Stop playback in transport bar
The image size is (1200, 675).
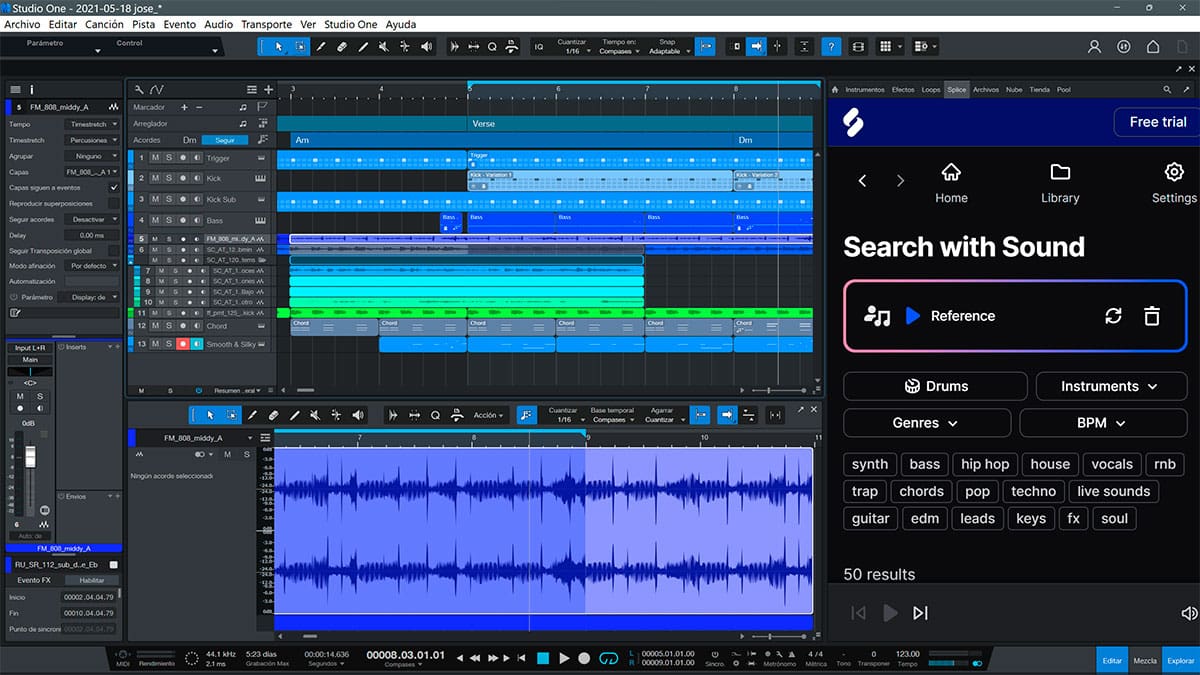543,658
